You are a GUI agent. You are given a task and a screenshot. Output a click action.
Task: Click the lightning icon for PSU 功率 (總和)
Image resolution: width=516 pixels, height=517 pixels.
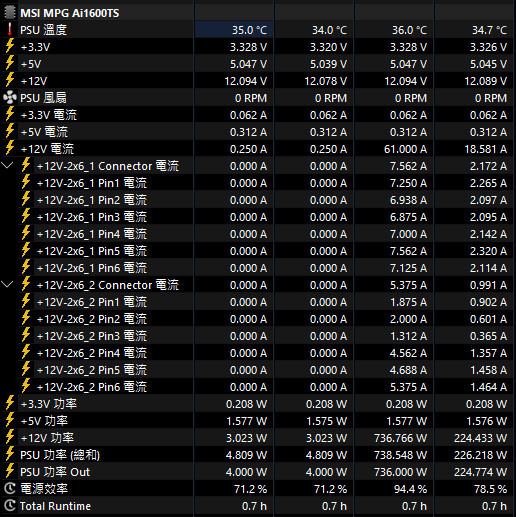click(x=10, y=454)
